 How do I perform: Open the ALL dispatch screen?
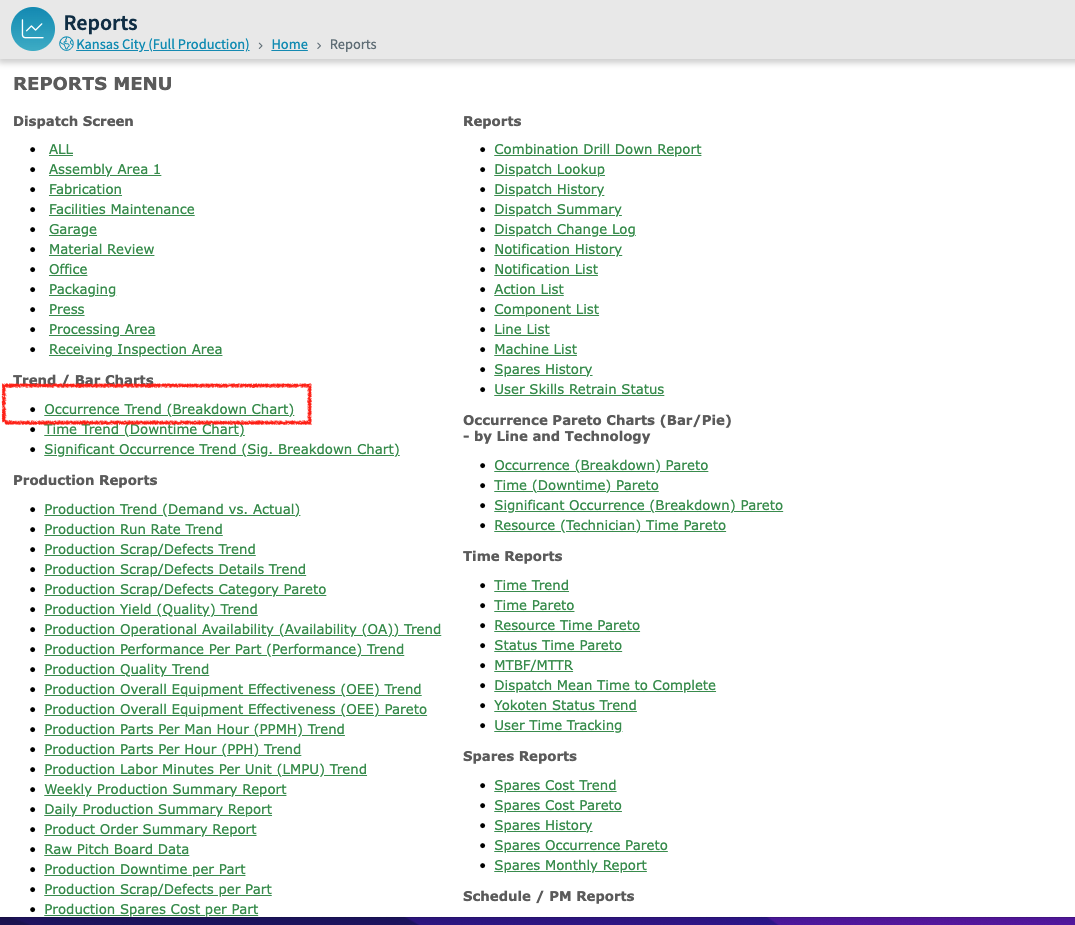coord(60,149)
